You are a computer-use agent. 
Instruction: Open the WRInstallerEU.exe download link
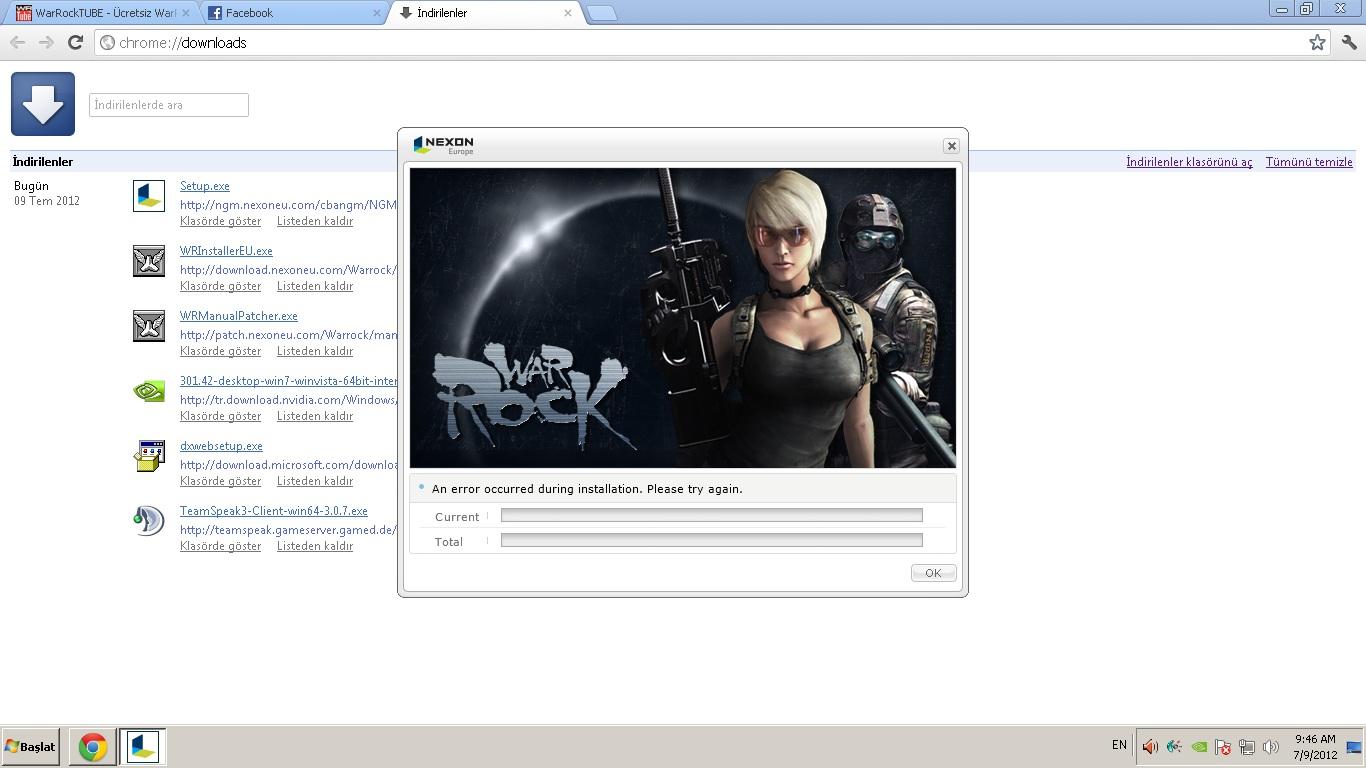click(x=226, y=251)
